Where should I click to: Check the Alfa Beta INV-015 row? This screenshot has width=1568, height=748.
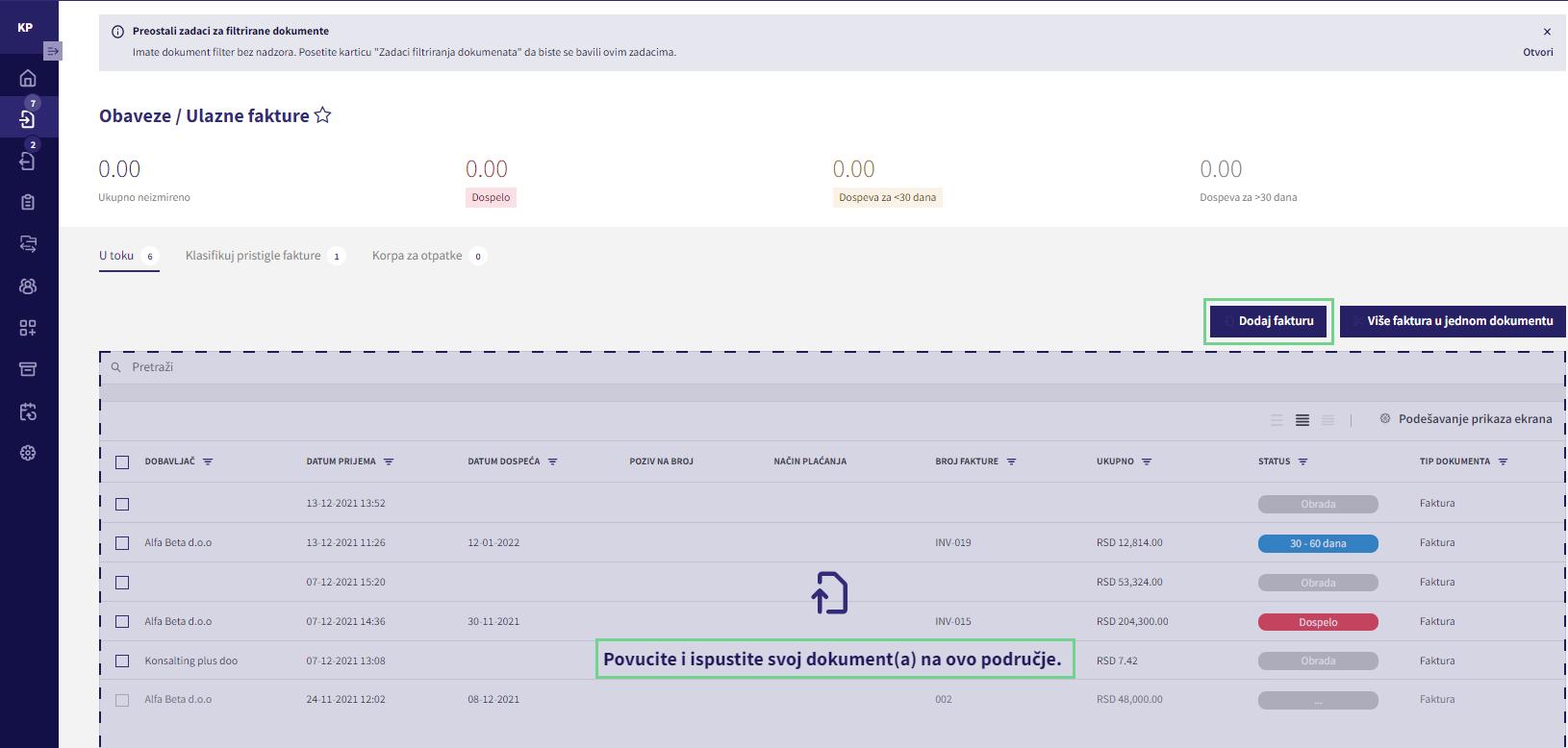click(122, 622)
